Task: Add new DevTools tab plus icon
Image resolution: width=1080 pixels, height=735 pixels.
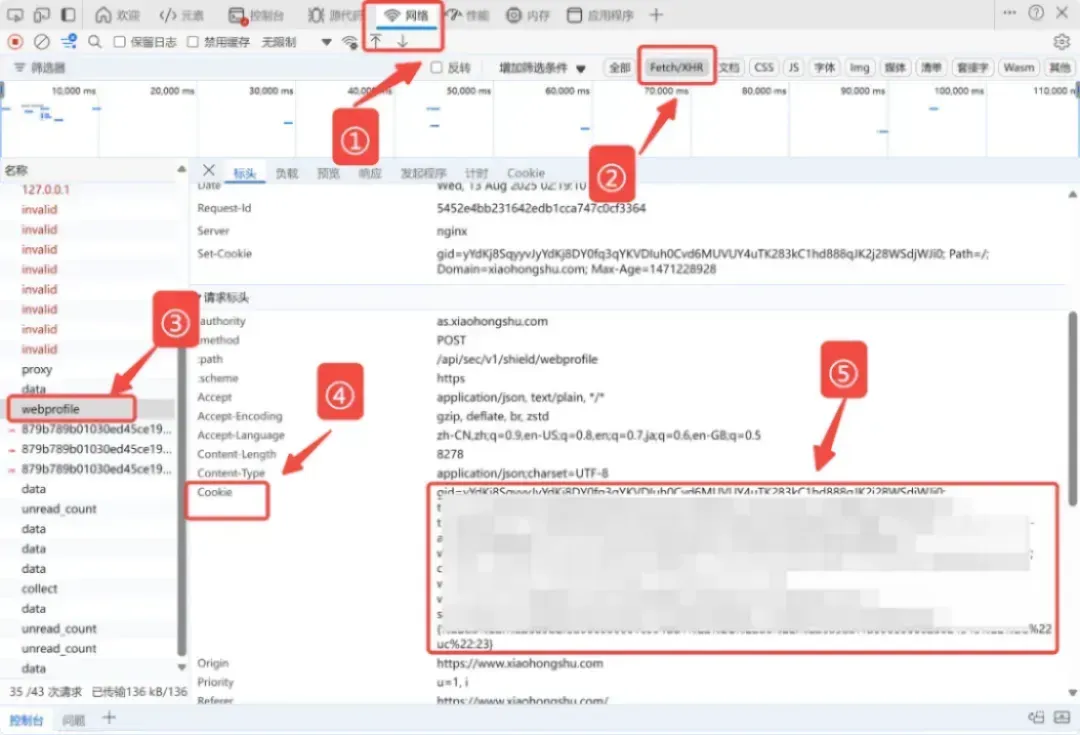Action: pos(656,14)
